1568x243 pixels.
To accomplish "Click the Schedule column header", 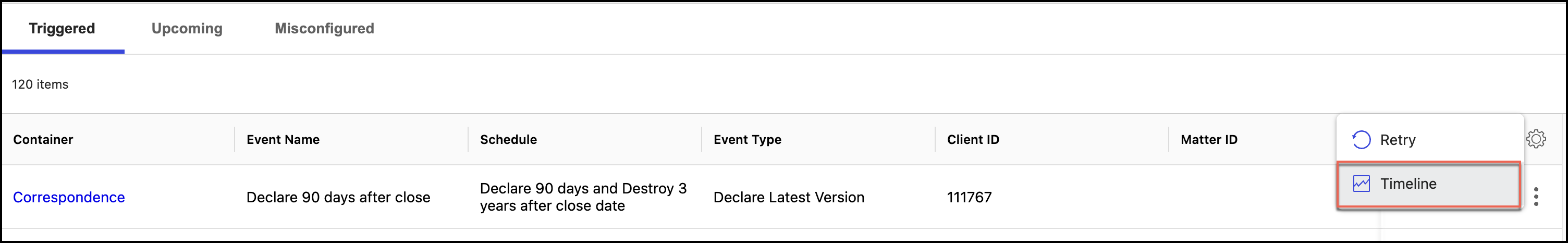I will (508, 139).
